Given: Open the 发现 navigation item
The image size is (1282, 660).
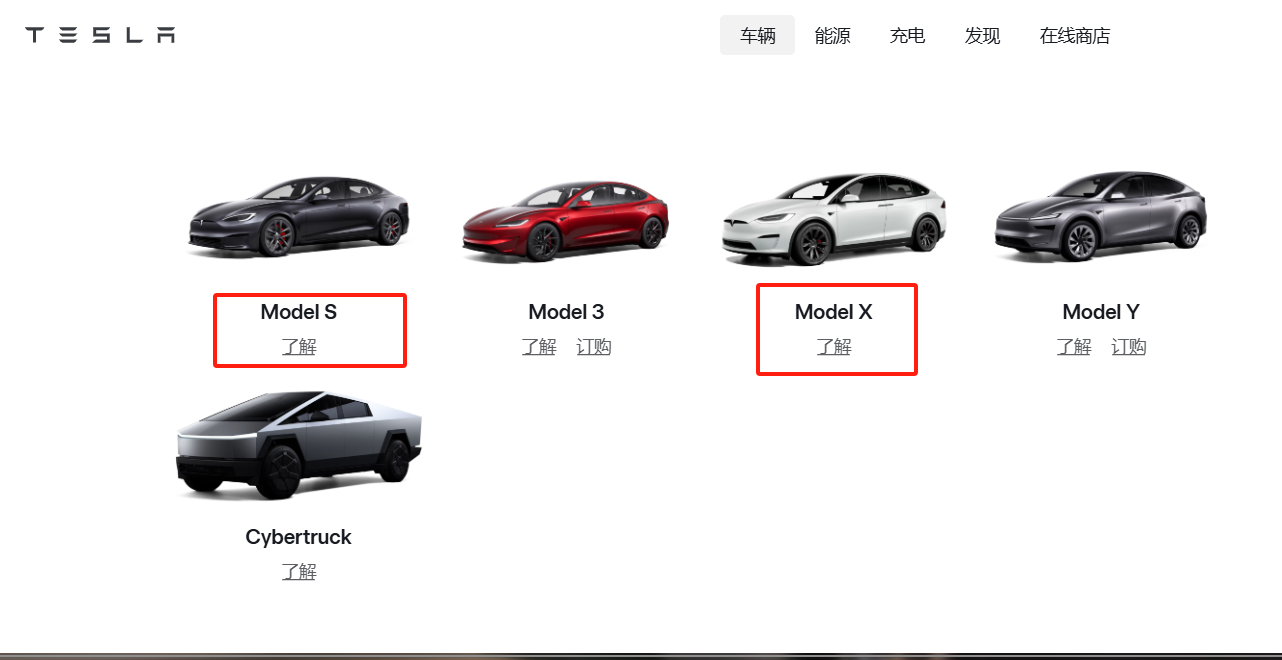Looking at the screenshot, I should pyautogui.click(x=982, y=36).
